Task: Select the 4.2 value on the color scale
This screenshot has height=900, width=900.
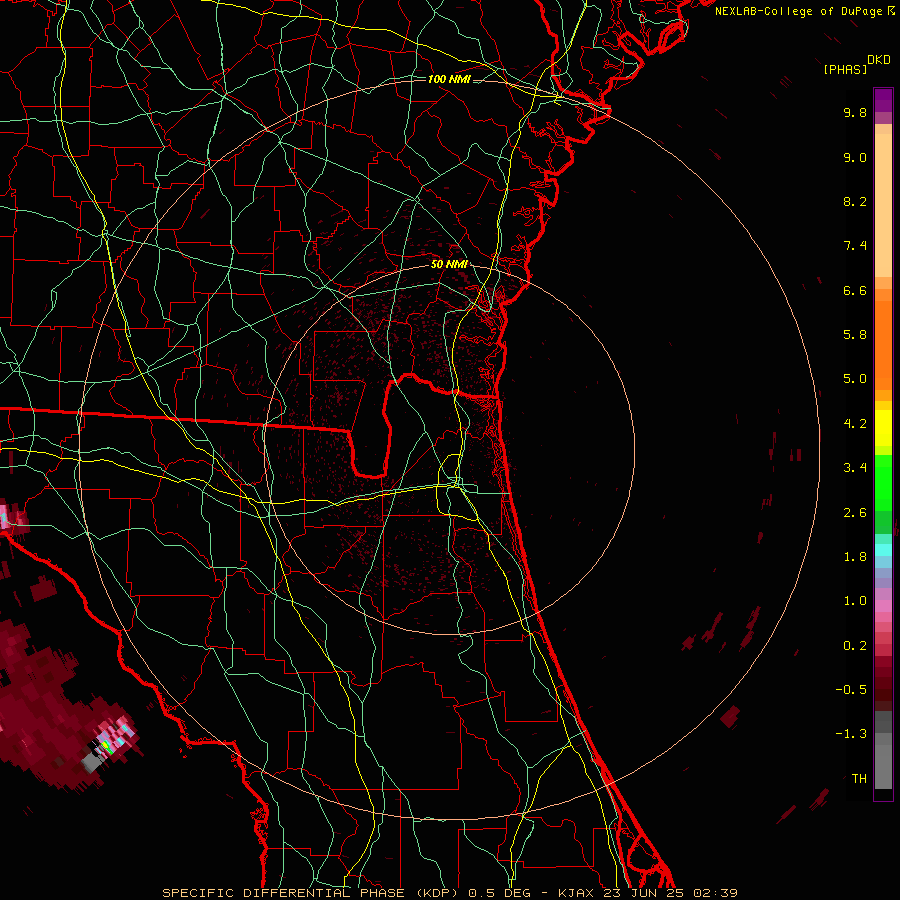Action: tap(855, 424)
